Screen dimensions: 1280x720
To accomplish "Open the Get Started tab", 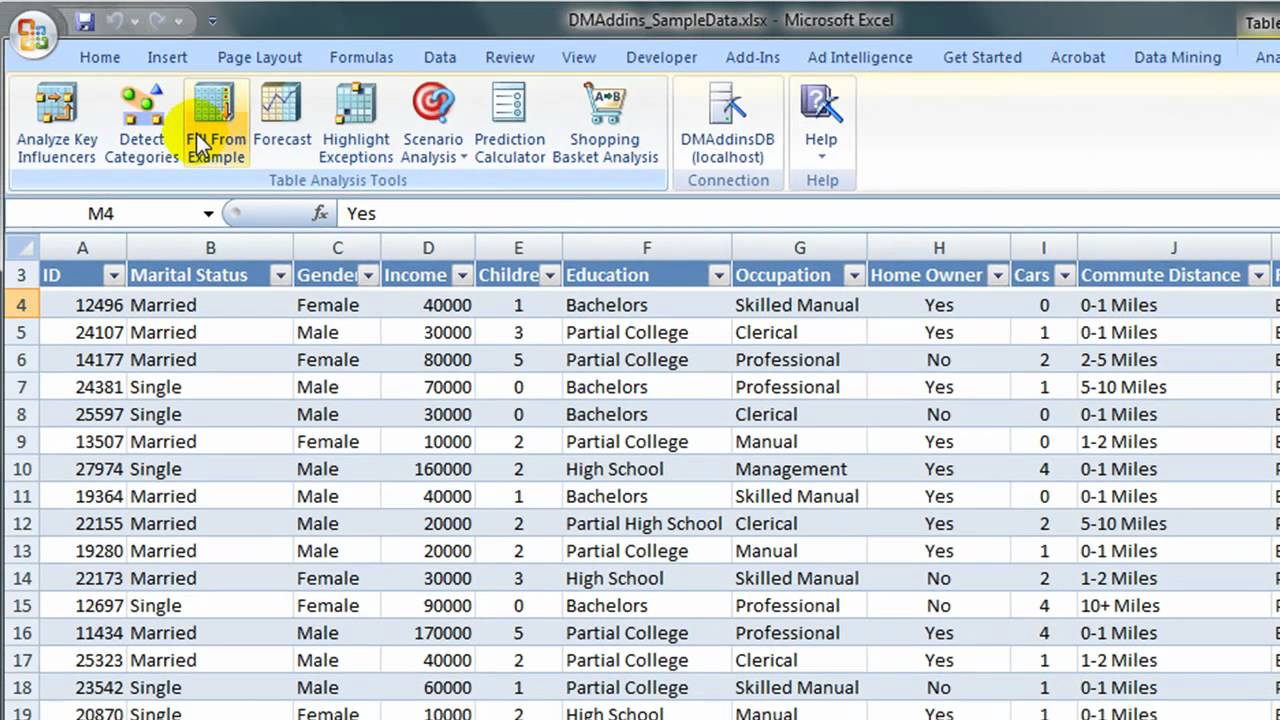I will [982, 57].
